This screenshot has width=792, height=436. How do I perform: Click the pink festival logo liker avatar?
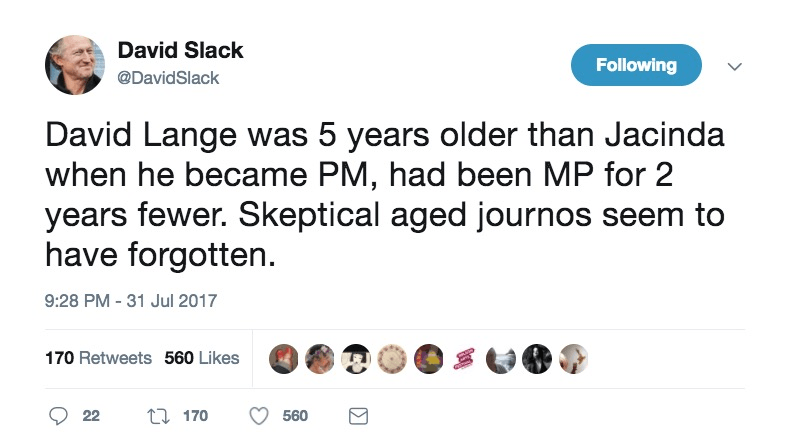pos(463,359)
